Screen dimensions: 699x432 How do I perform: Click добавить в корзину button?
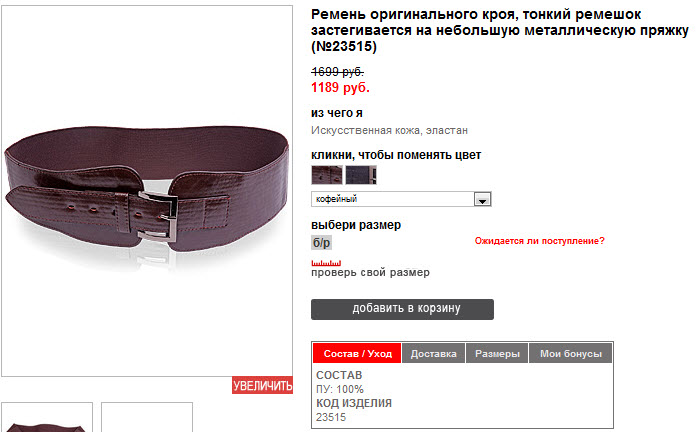coord(402,309)
